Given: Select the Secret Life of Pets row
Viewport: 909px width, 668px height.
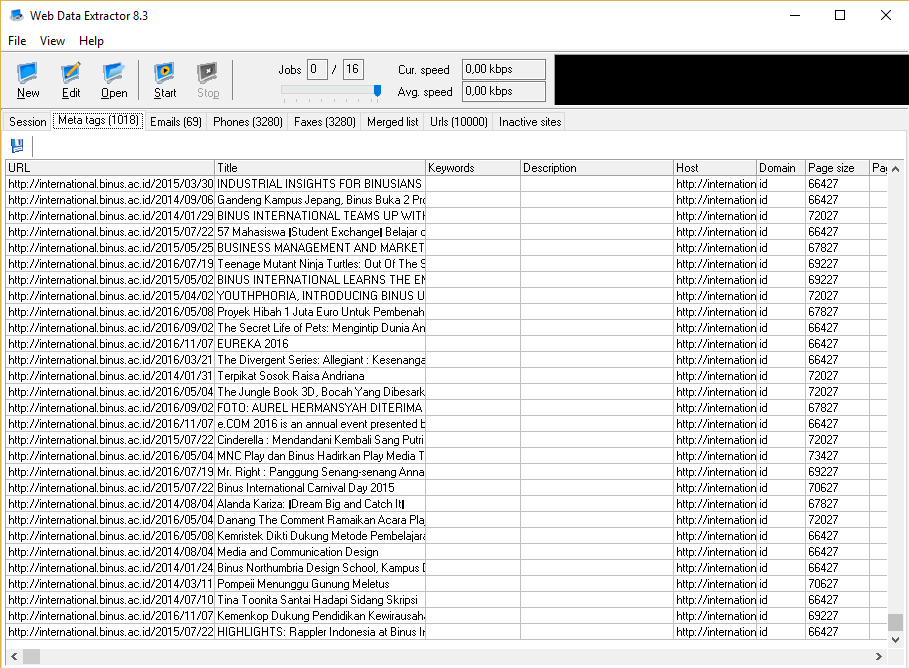Looking at the screenshot, I should [x=446, y=328].
